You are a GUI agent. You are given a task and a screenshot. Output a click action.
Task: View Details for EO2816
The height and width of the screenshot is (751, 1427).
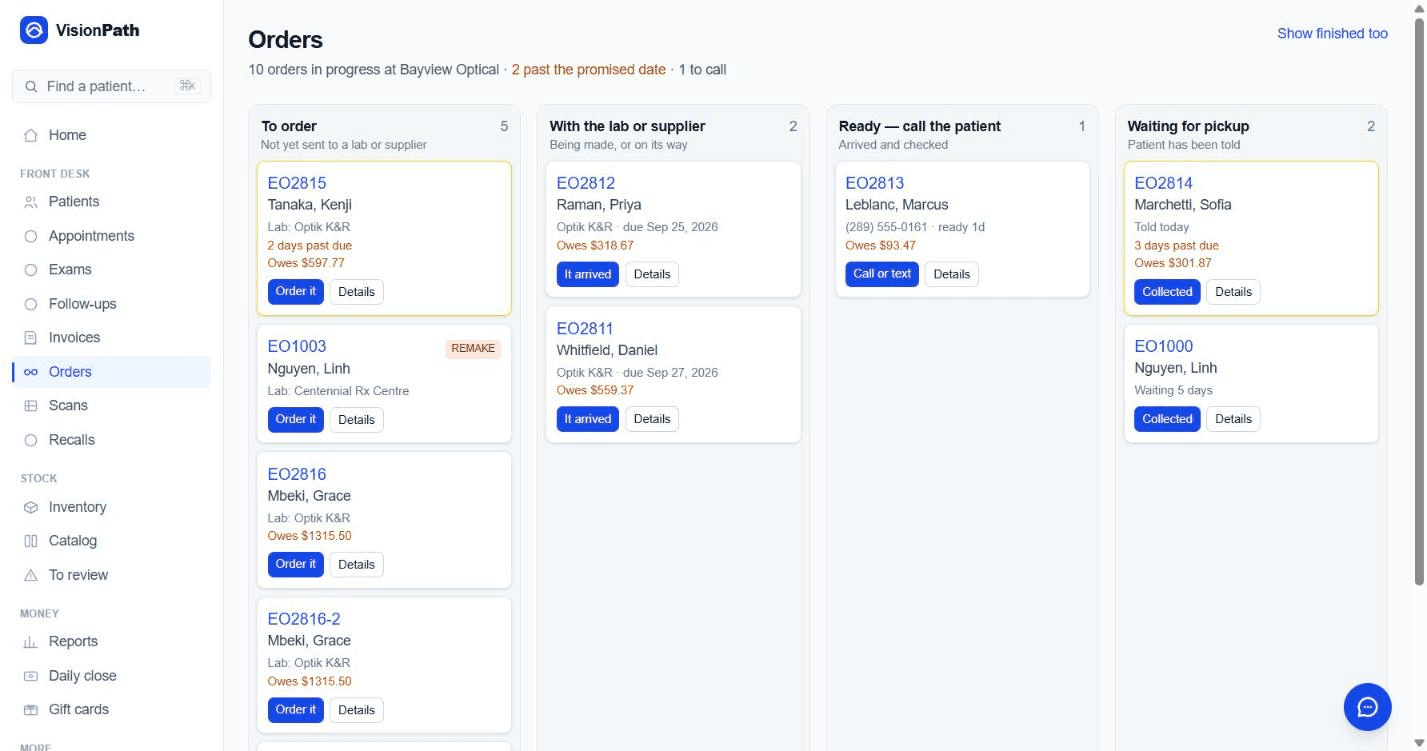tap(356, 565)
